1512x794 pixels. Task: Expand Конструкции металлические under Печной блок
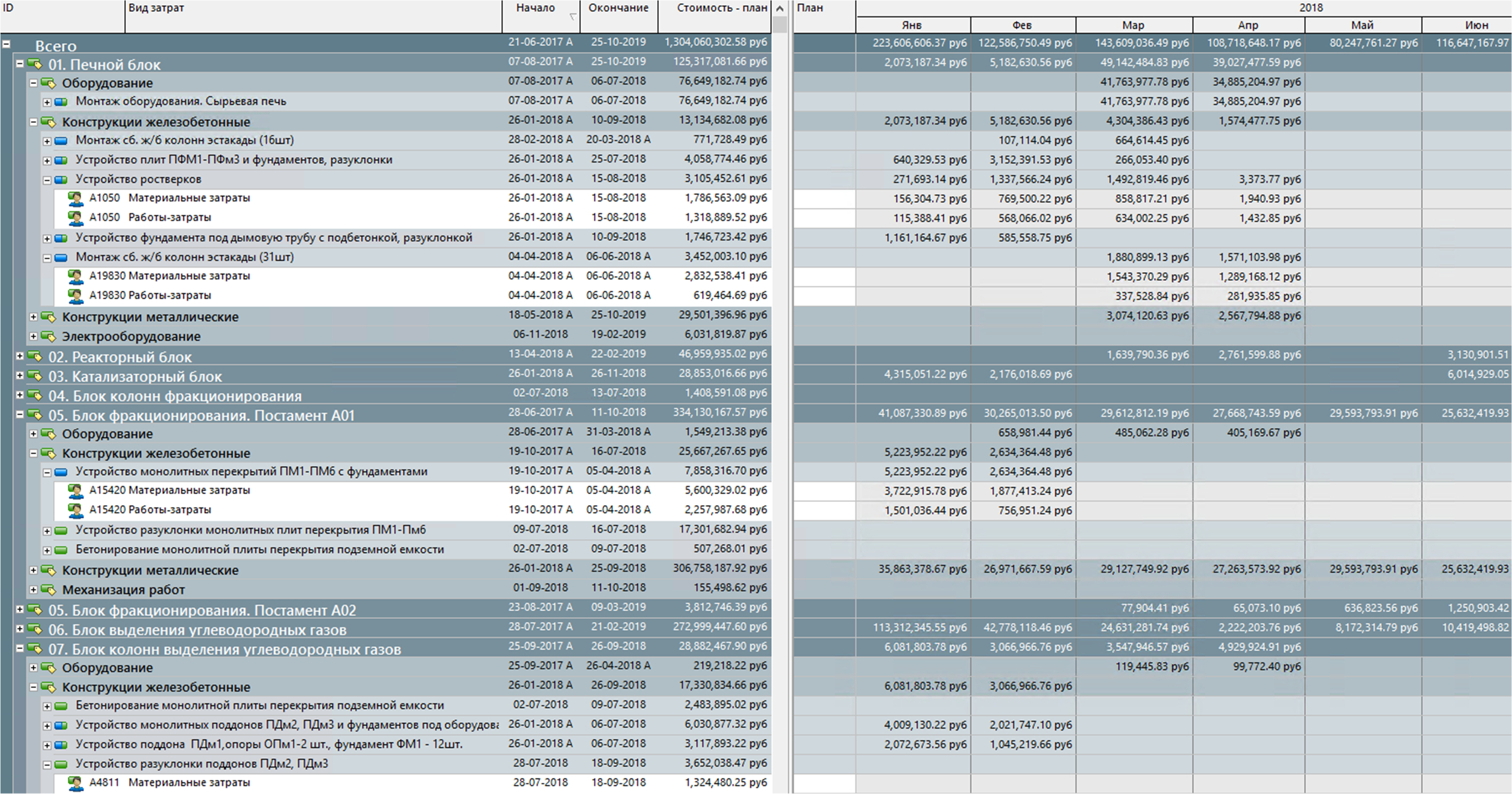[34, 317]
